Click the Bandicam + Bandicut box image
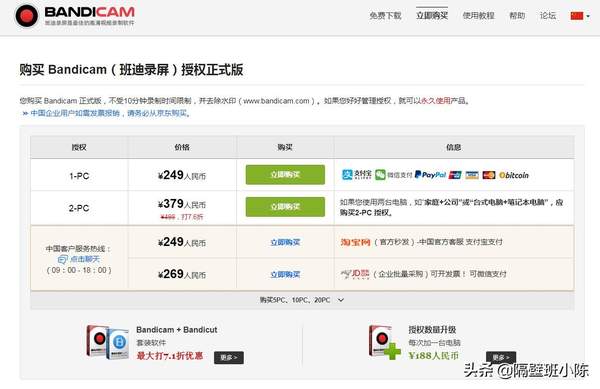The width and height of the screenshot is (600, 389). pos(108,342)
